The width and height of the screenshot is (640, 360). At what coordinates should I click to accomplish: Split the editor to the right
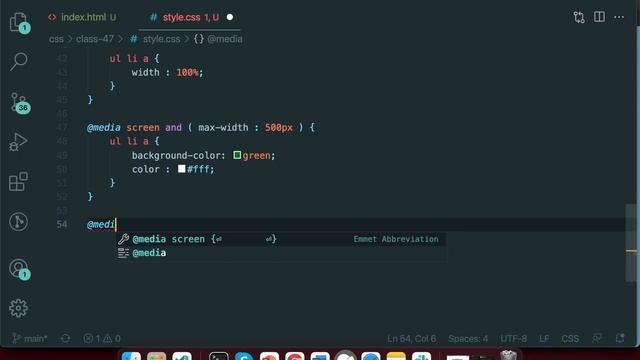point(599,17)
